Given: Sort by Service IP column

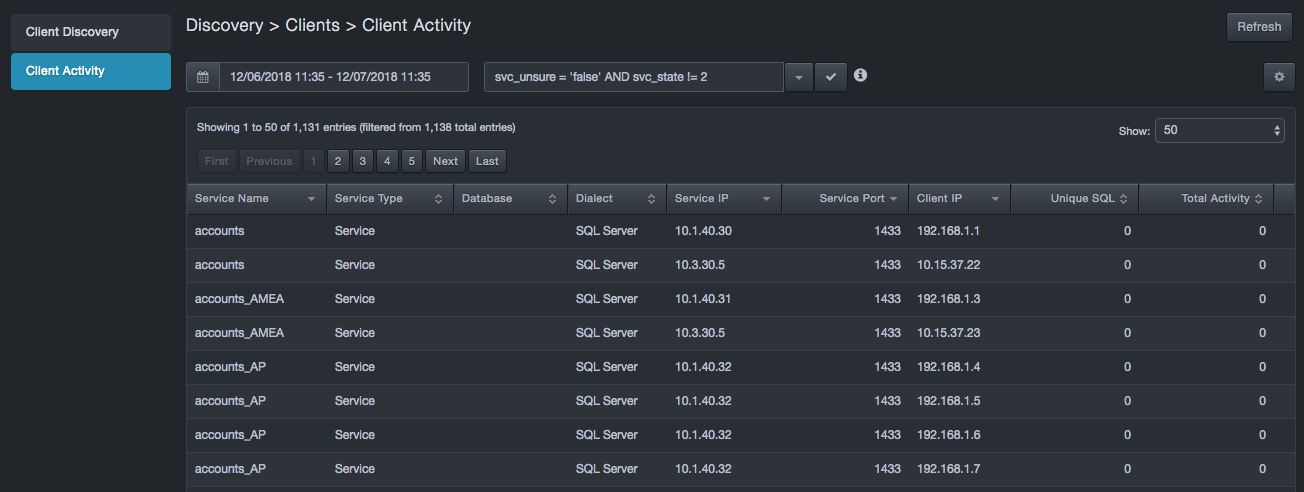Looking at the screenshot, I should coord(724,198).
